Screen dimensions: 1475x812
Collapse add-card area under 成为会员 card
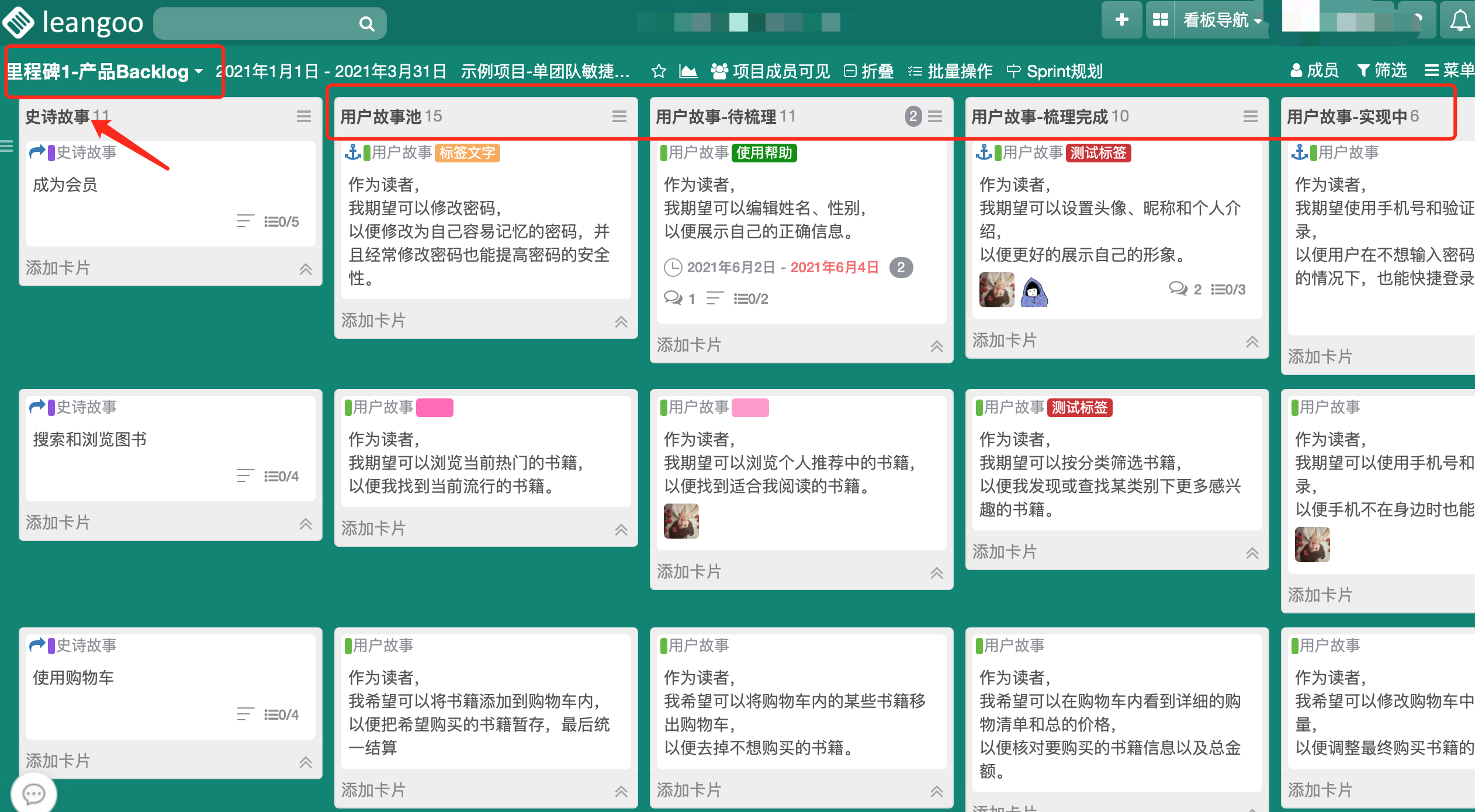(306, 269)
